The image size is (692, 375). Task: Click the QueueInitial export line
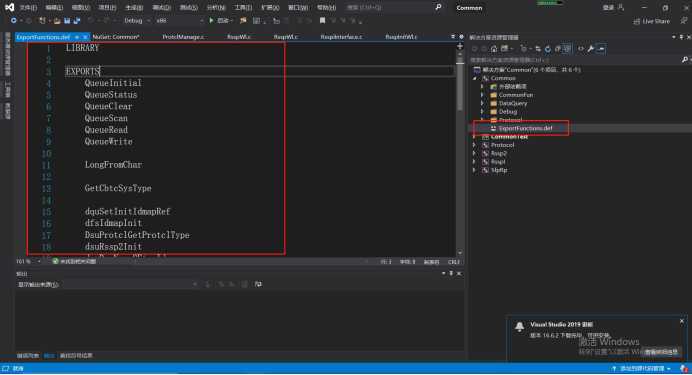click(x=113, y=83)
